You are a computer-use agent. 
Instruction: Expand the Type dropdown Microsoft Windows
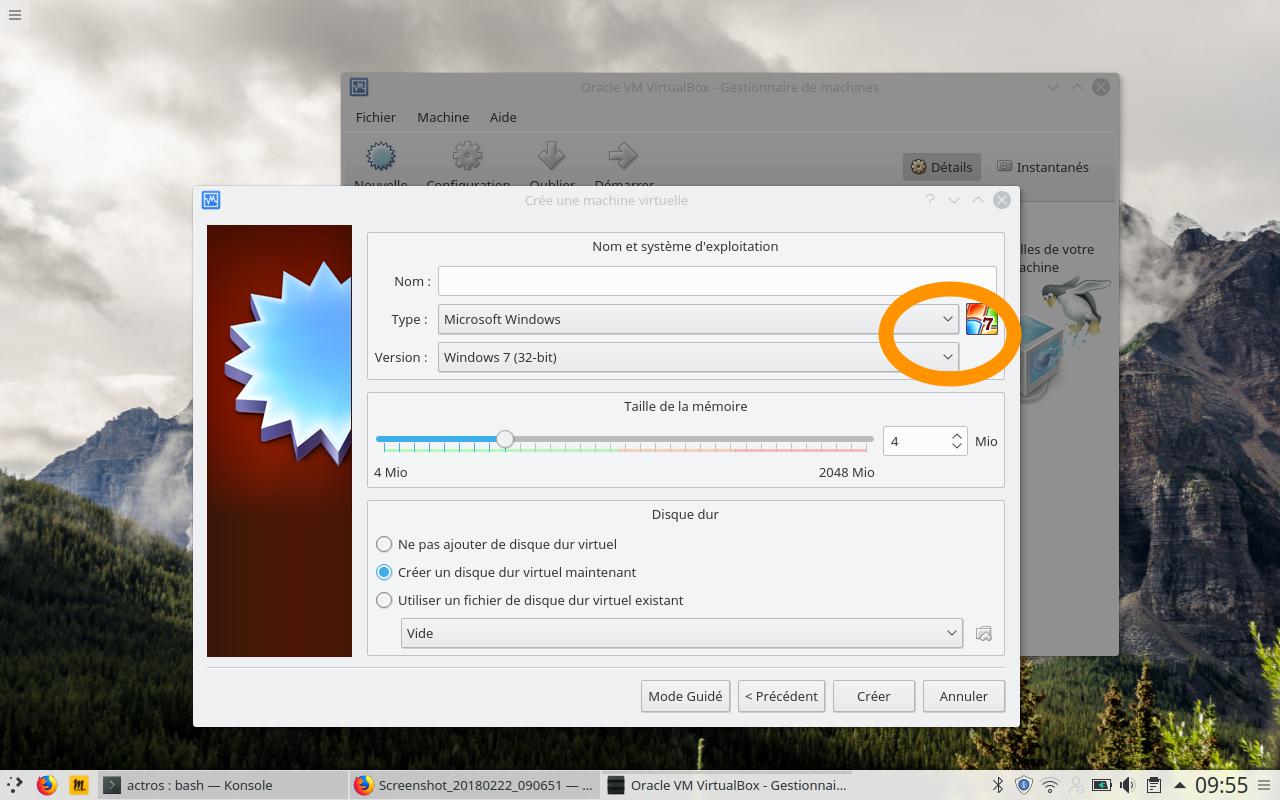(698, 319)
